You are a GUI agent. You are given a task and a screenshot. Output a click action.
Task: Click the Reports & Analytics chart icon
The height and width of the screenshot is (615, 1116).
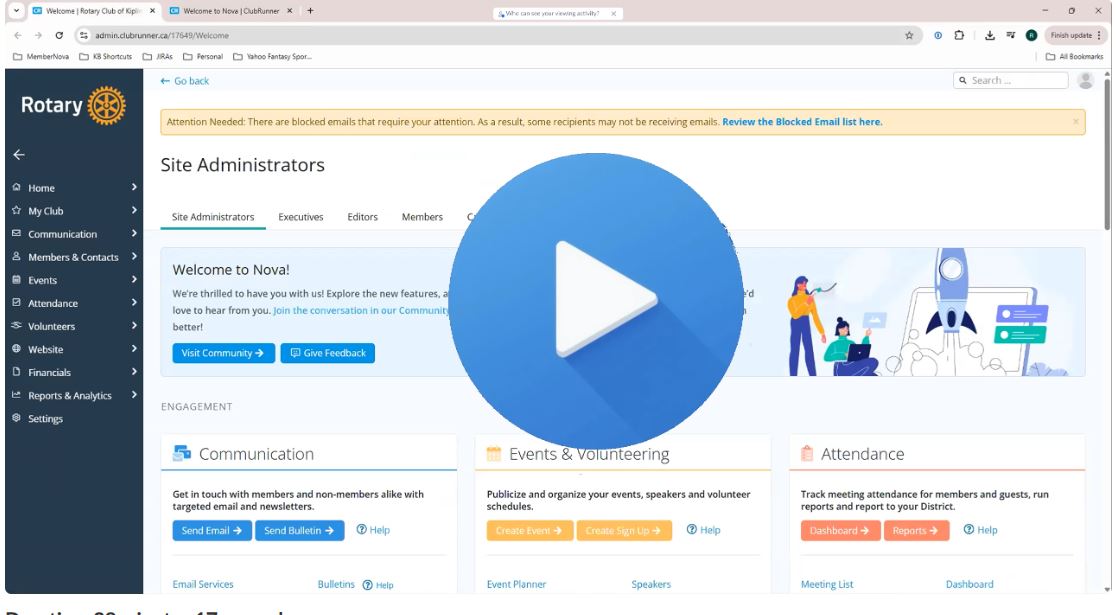[16, 394]
